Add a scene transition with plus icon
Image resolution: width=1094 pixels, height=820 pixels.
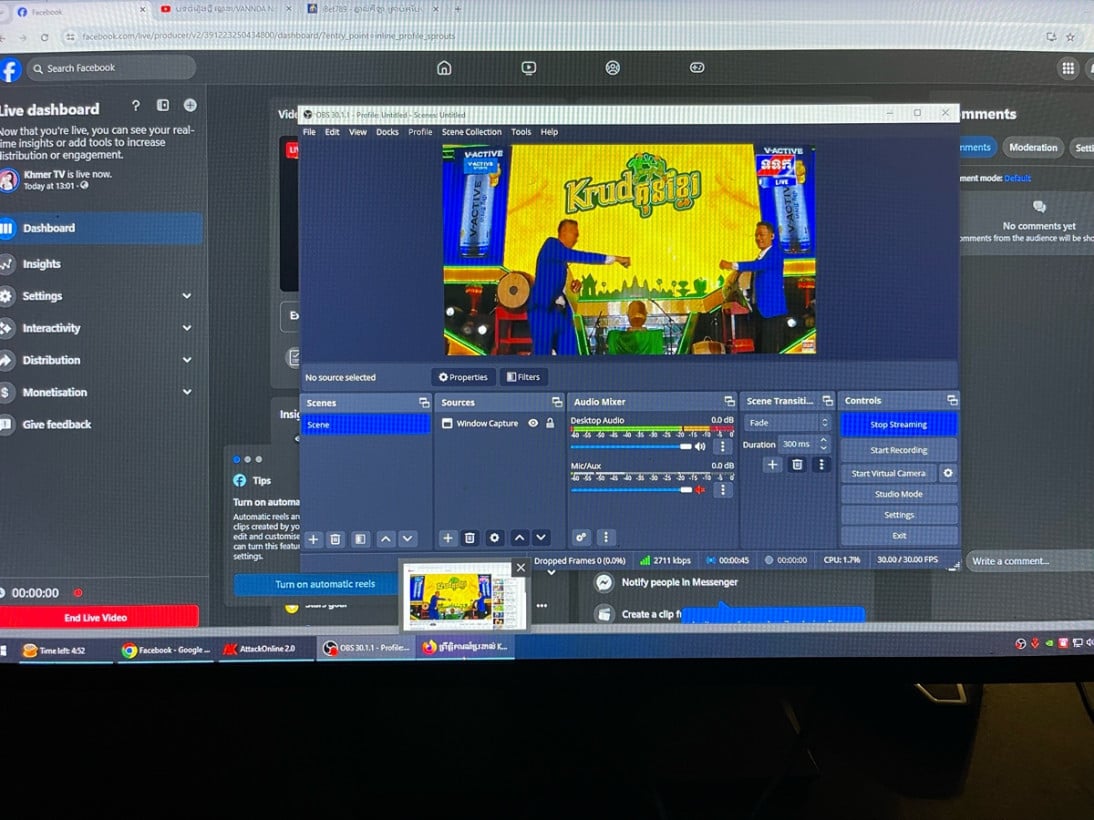772,465
